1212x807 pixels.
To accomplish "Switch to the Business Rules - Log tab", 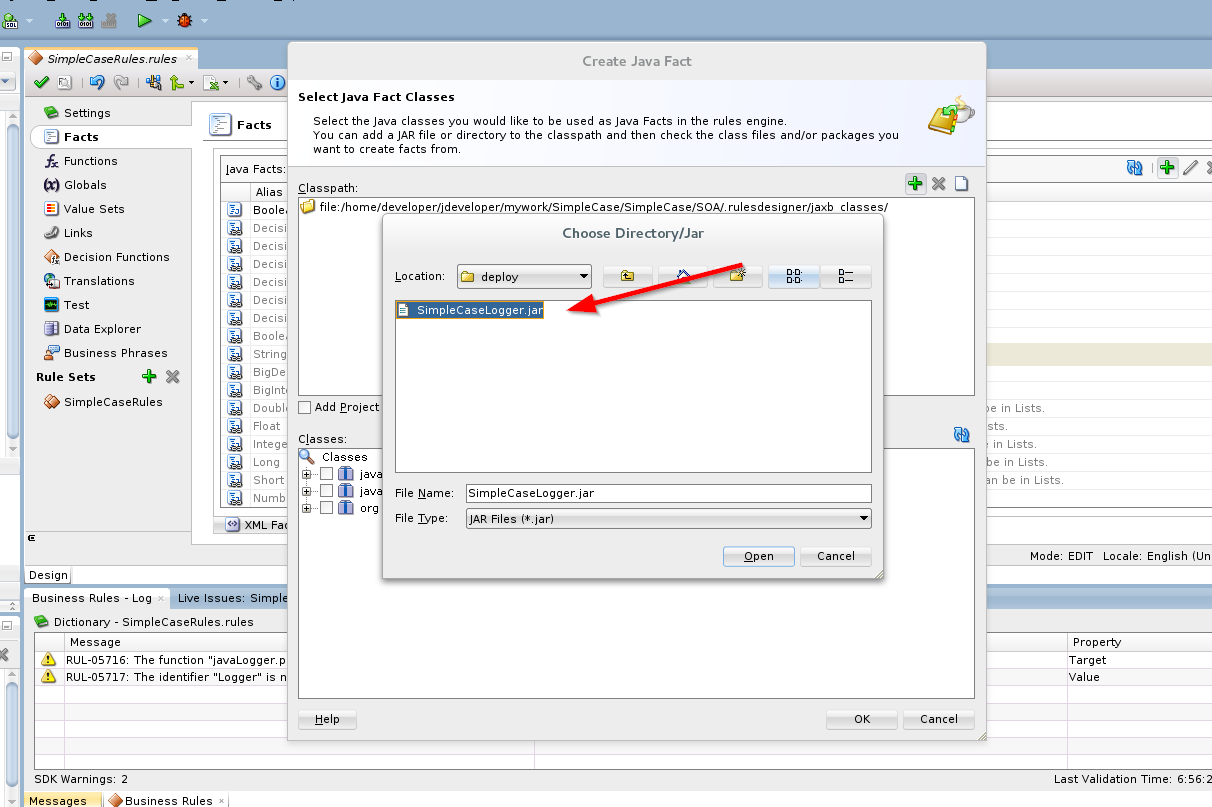I will coord(92,598).
